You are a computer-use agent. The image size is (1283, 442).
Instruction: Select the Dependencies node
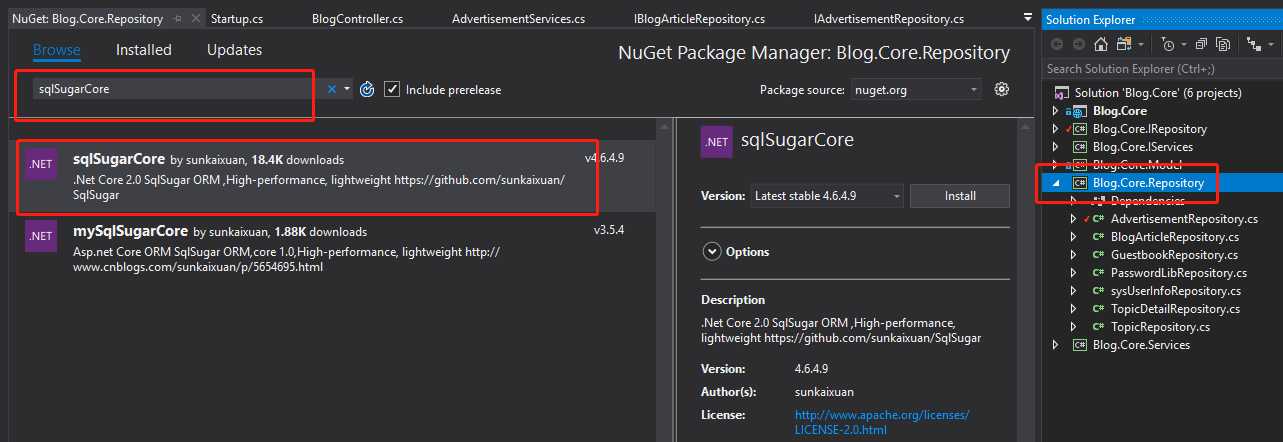point(1148,201)
